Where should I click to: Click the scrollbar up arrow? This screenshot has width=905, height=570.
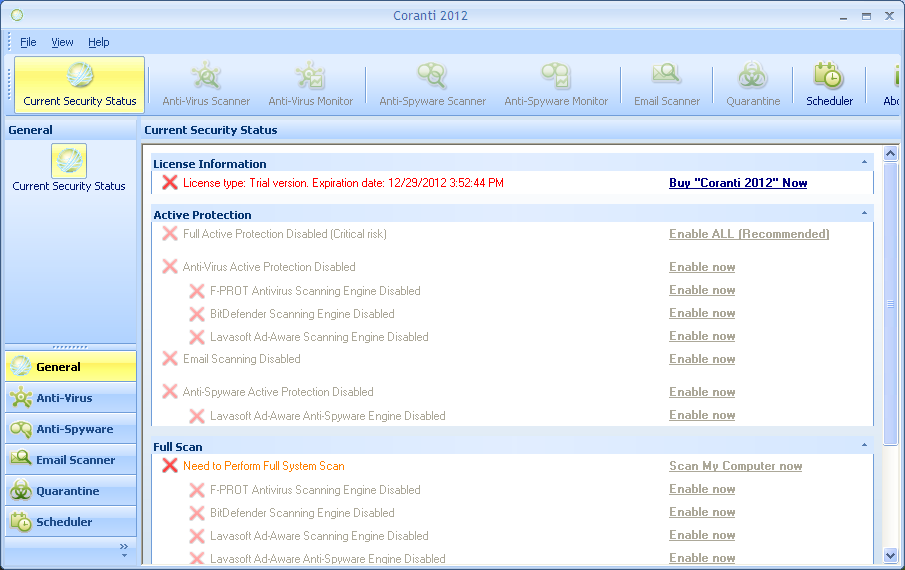(x=891, y=153)
